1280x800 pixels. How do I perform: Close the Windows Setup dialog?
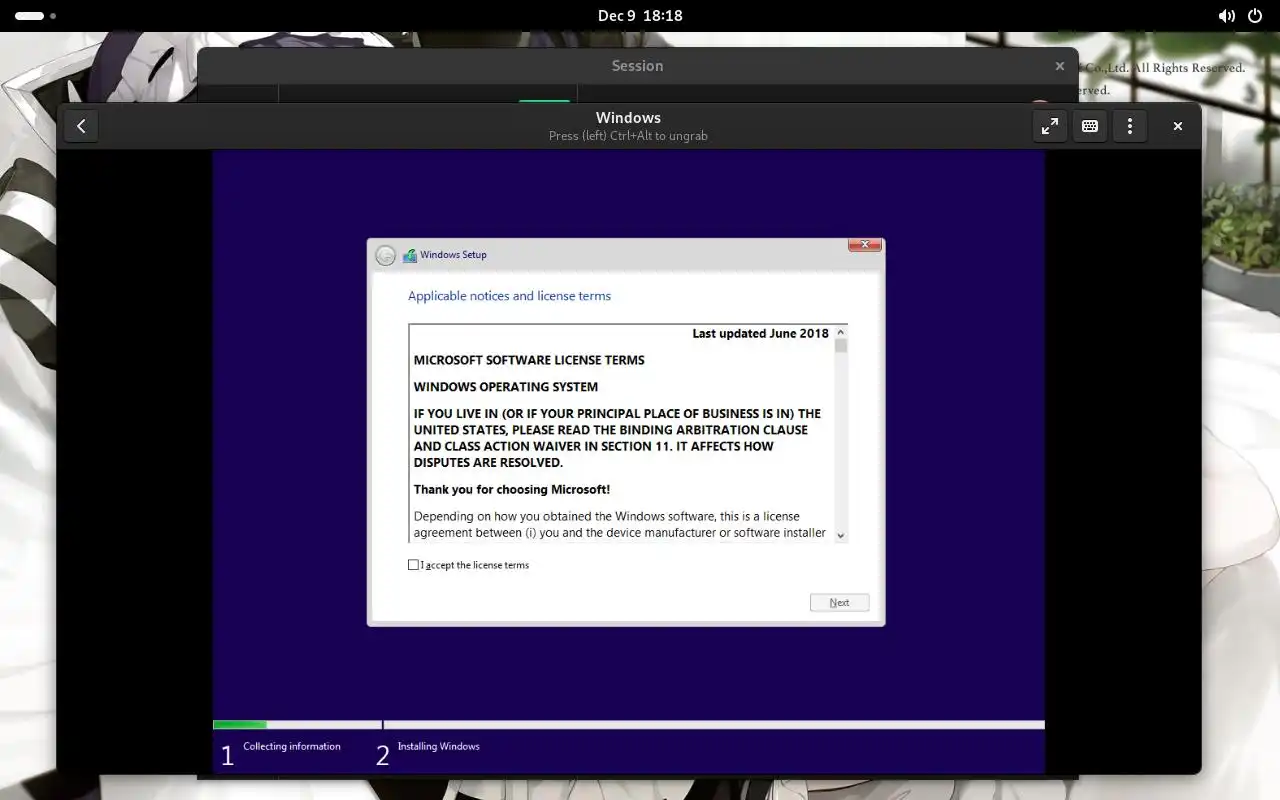coord(864,245)
